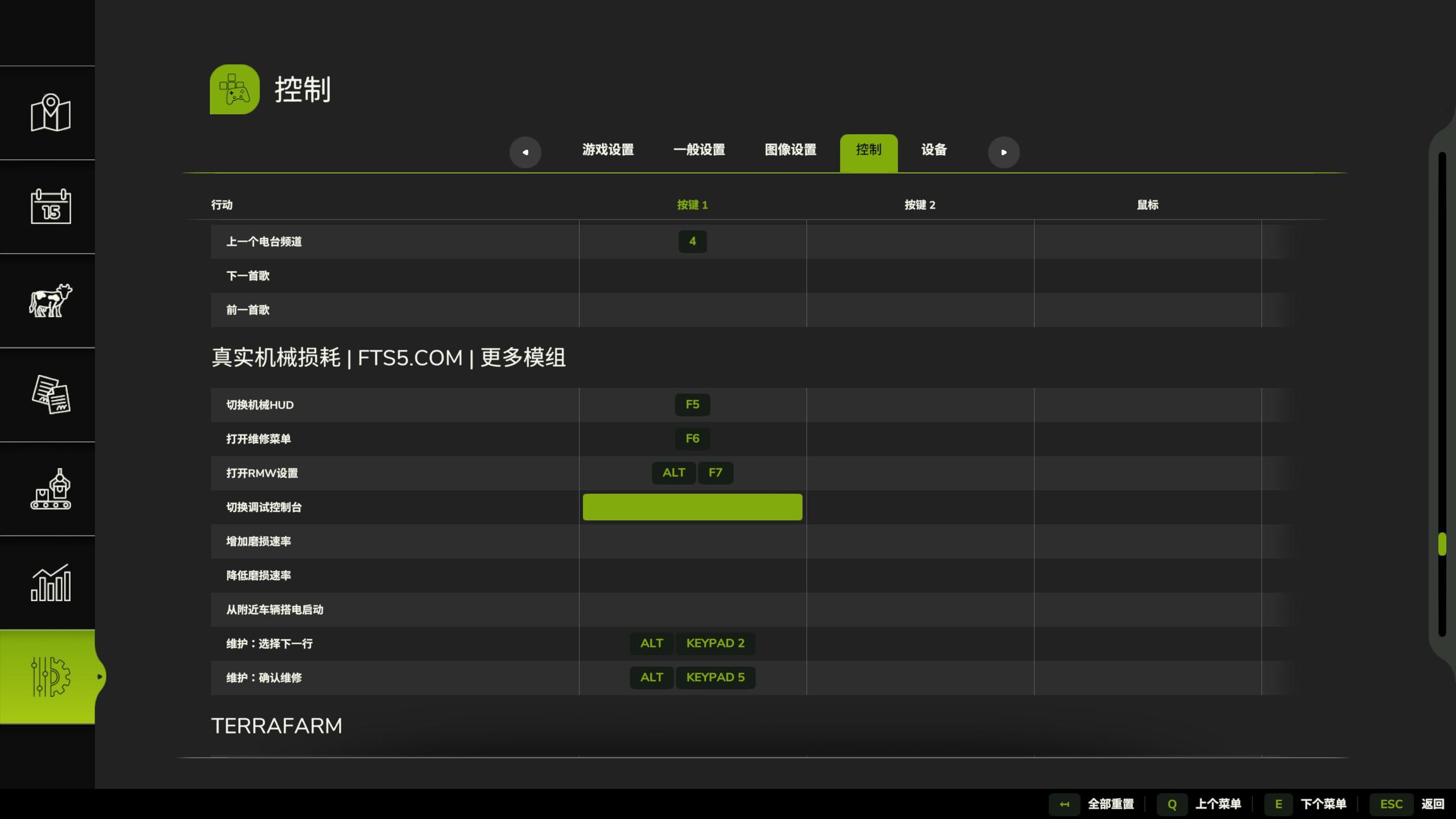The image size is (1456, 819).
Task: Open the calendar page icon
Action: pyautogui.click(x=50, y=206)
